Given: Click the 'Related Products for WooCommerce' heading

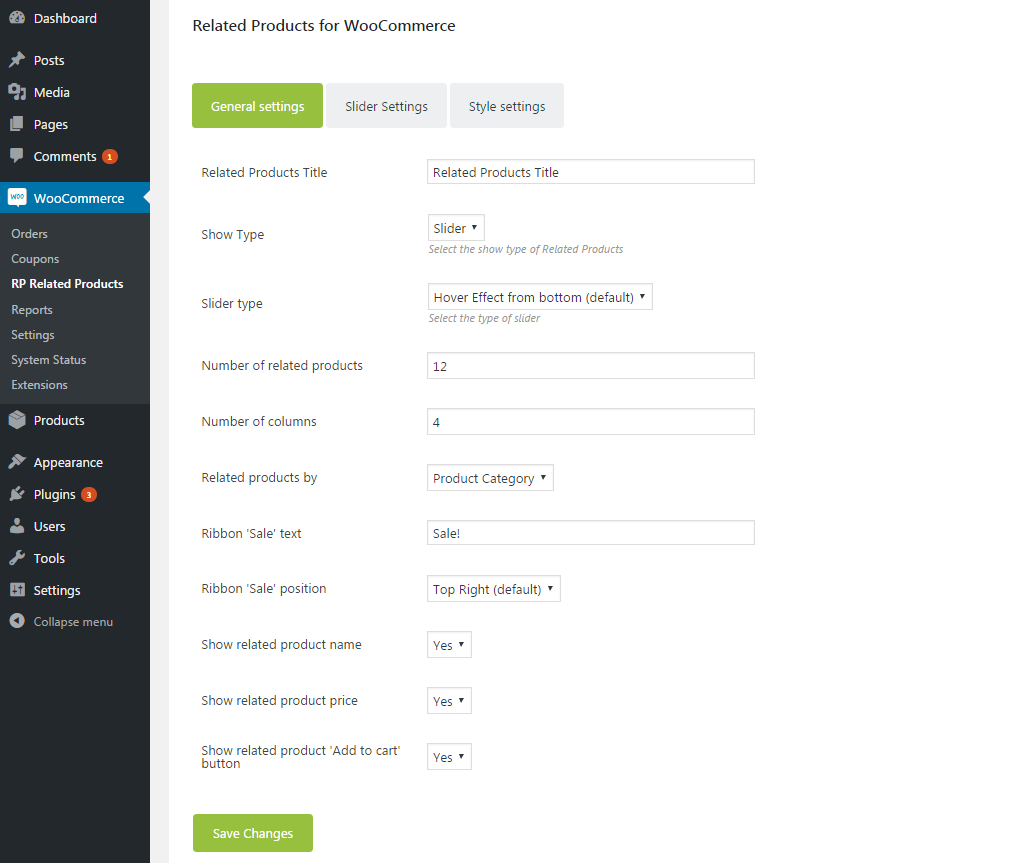Looking at the screenshot, I should 324,25.
